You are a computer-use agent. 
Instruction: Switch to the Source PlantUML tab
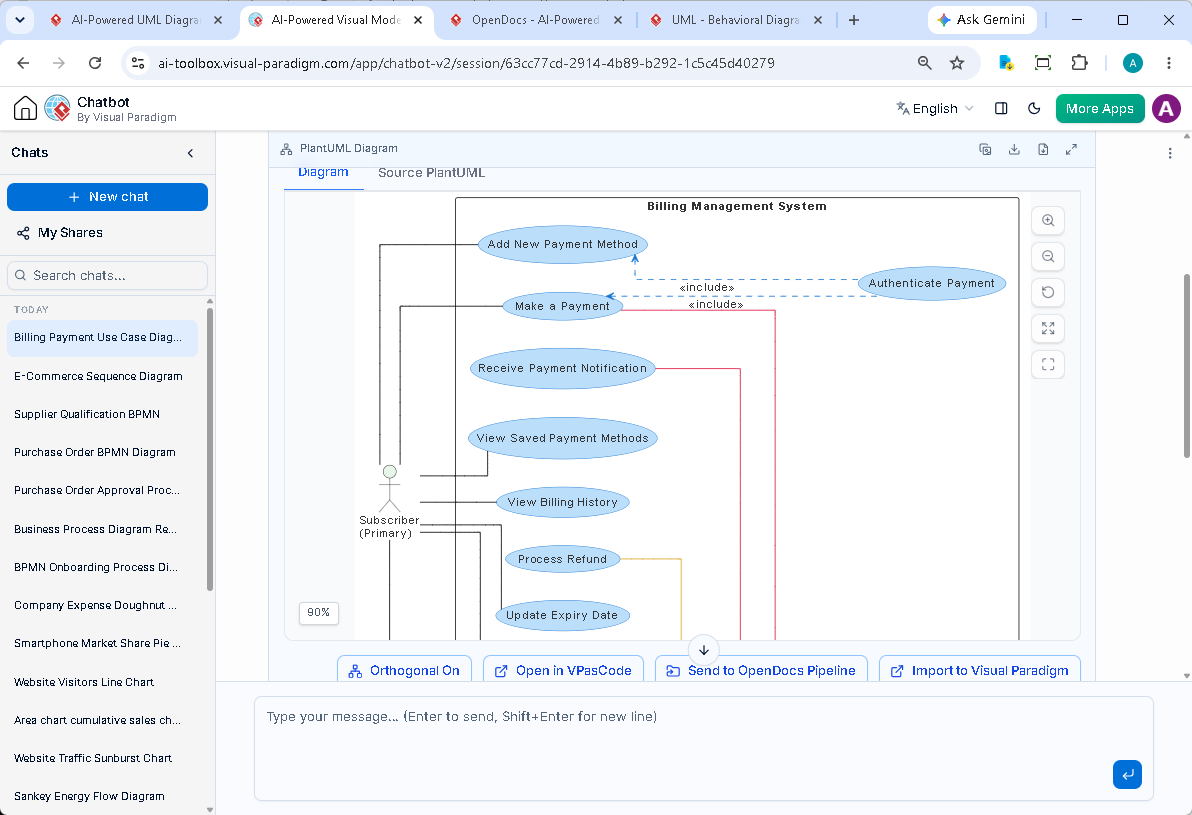(x=431, y=173)
